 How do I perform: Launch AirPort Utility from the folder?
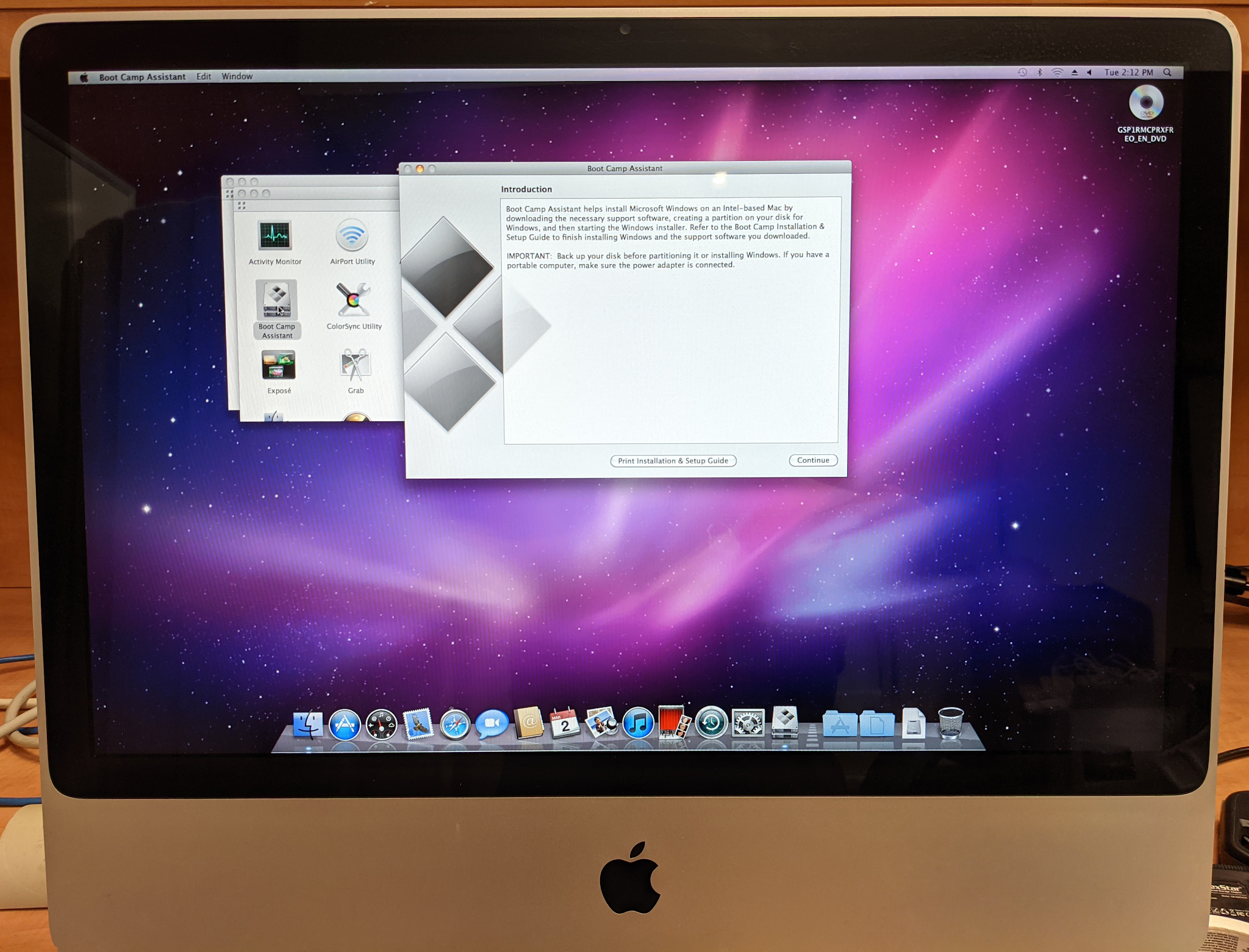click(x=352, y=236)
